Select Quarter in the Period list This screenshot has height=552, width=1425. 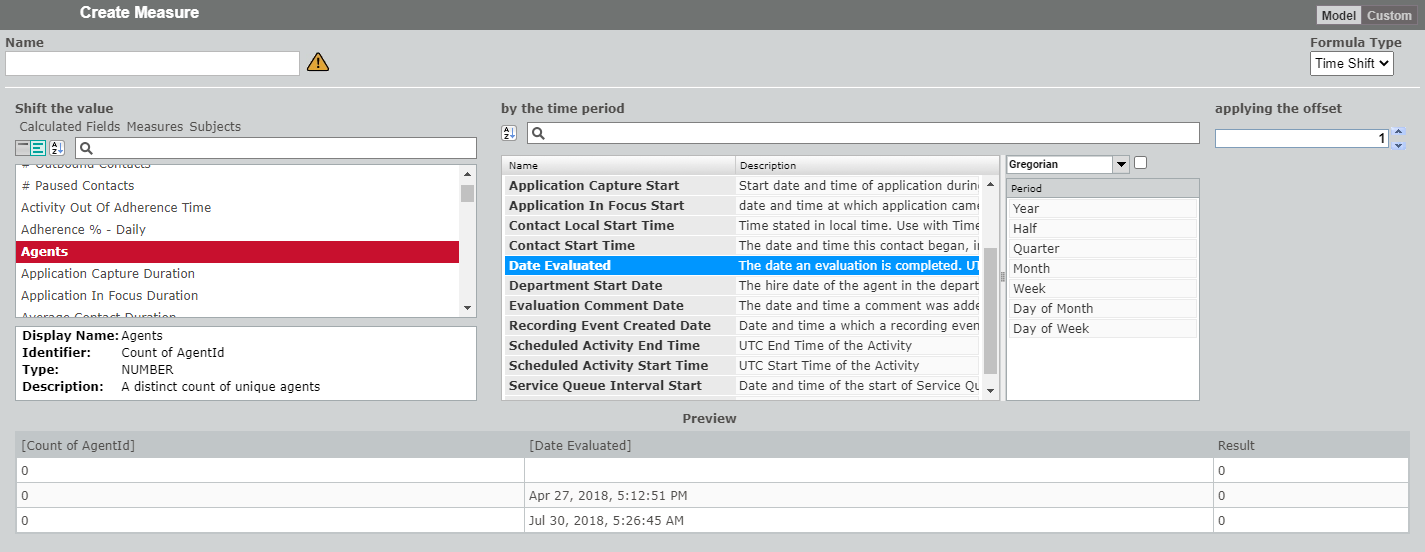point(1036,248)
